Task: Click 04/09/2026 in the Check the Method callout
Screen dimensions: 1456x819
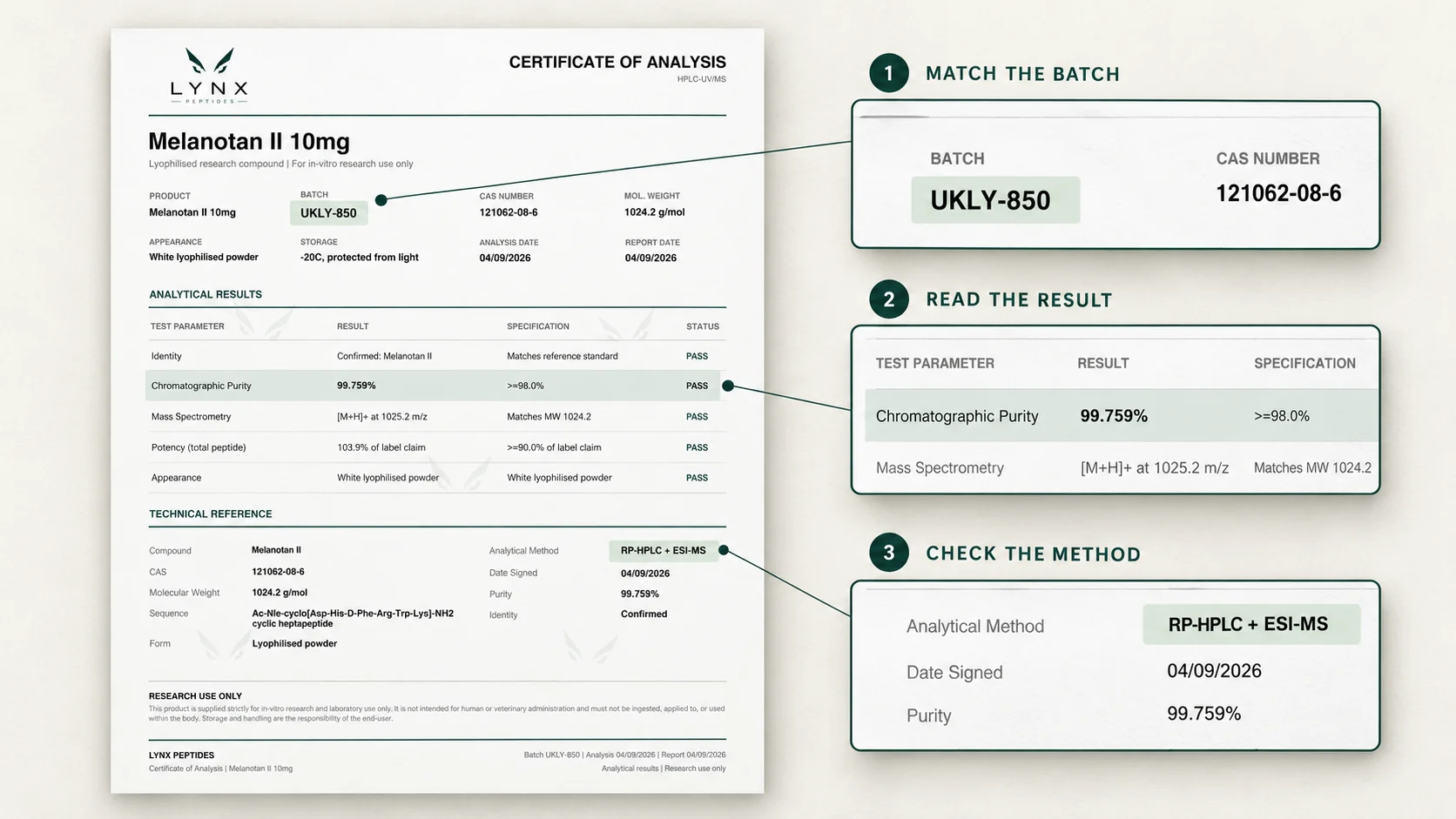Action: (x=1215, y=671)
